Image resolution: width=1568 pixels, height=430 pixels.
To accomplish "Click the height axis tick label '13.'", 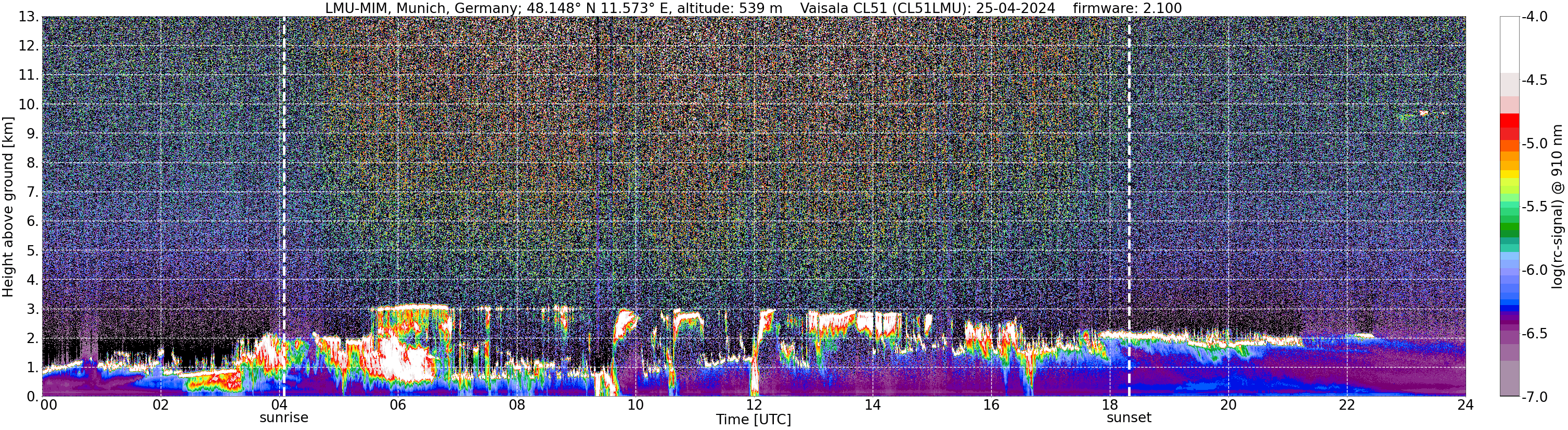I will tap(29, 17).
